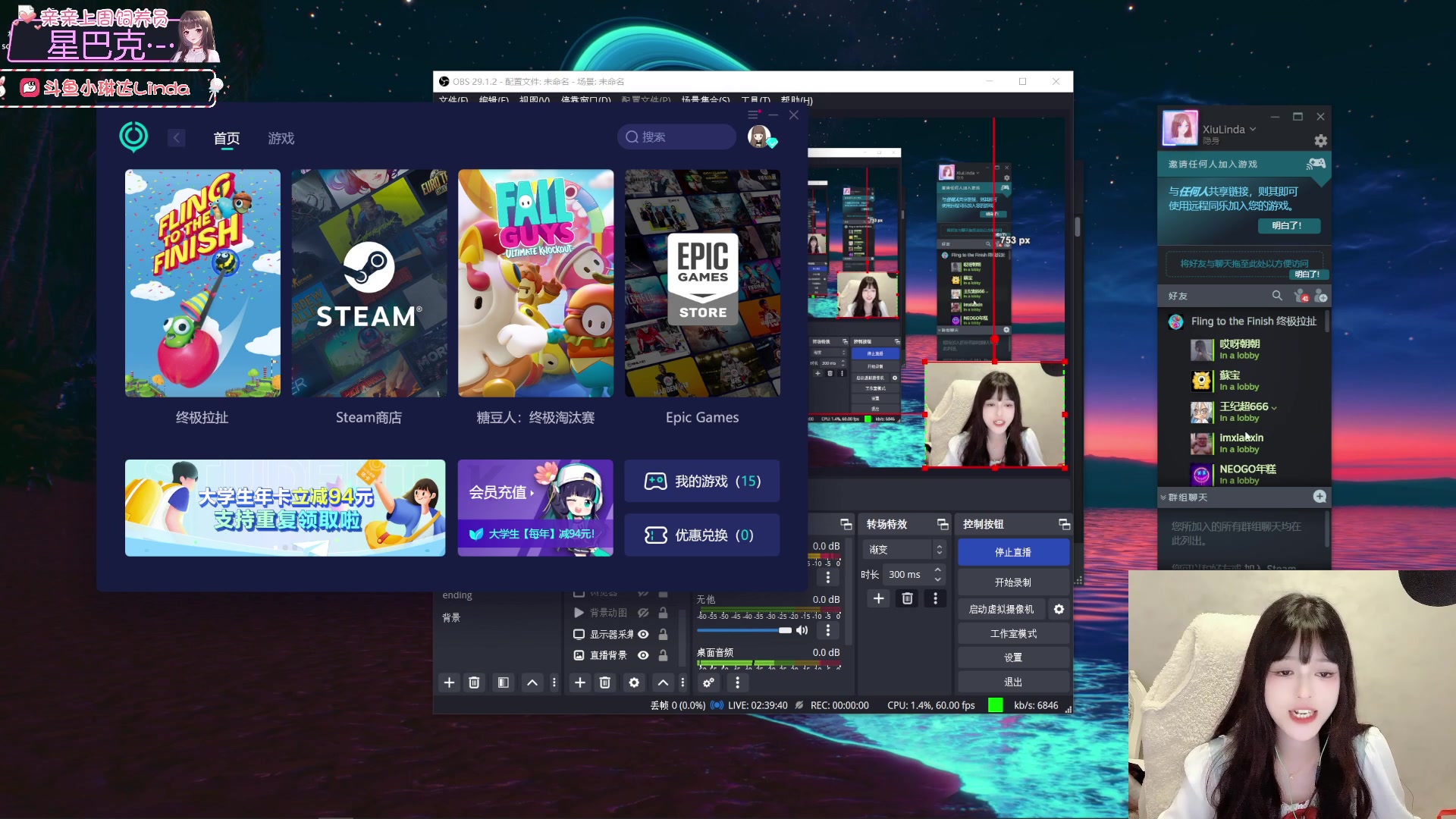Toggle 工作室模式 in OBS
This screenshot has width=1456, height=819.
[1013, 633]
